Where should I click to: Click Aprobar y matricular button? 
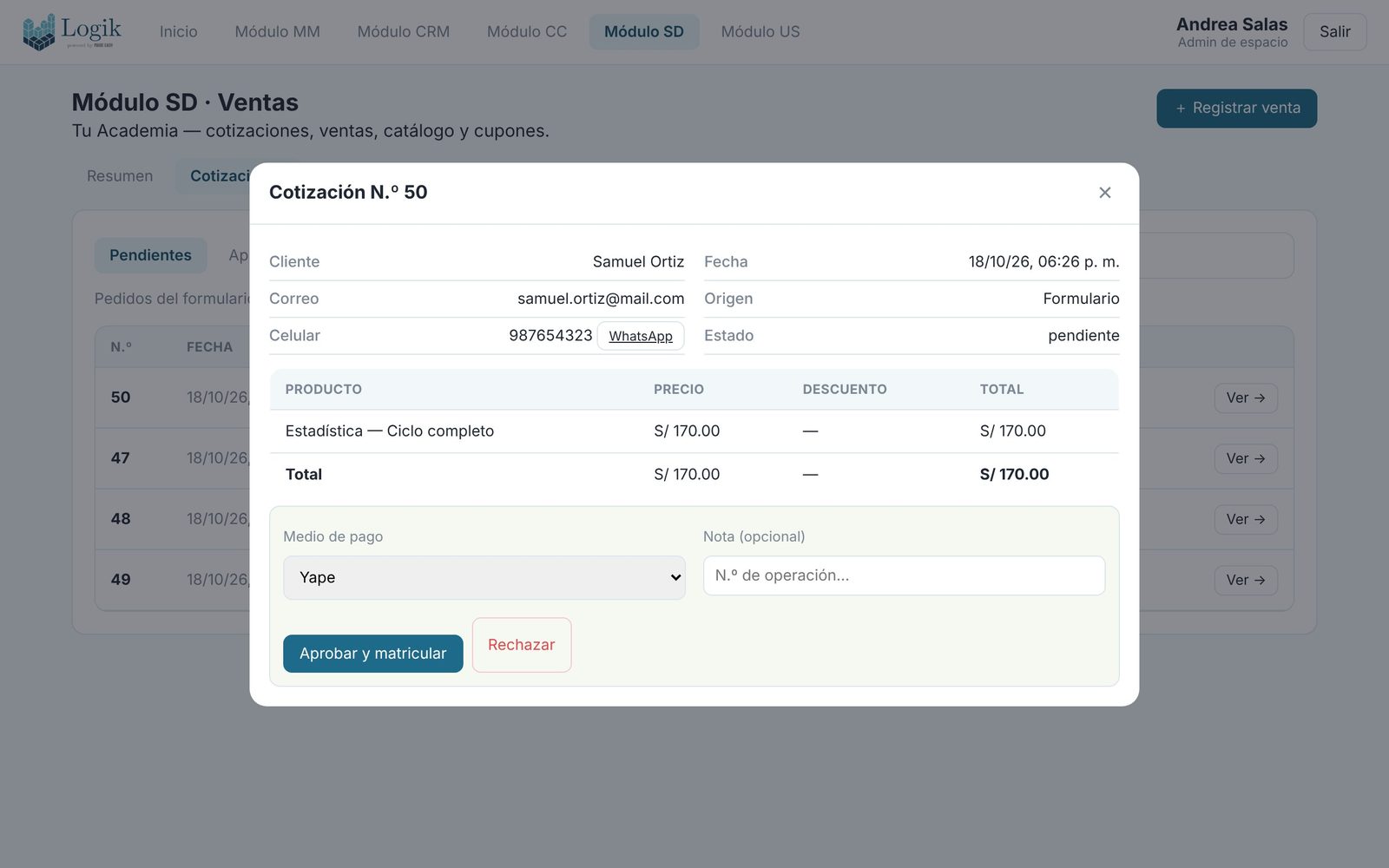(373, 654)
